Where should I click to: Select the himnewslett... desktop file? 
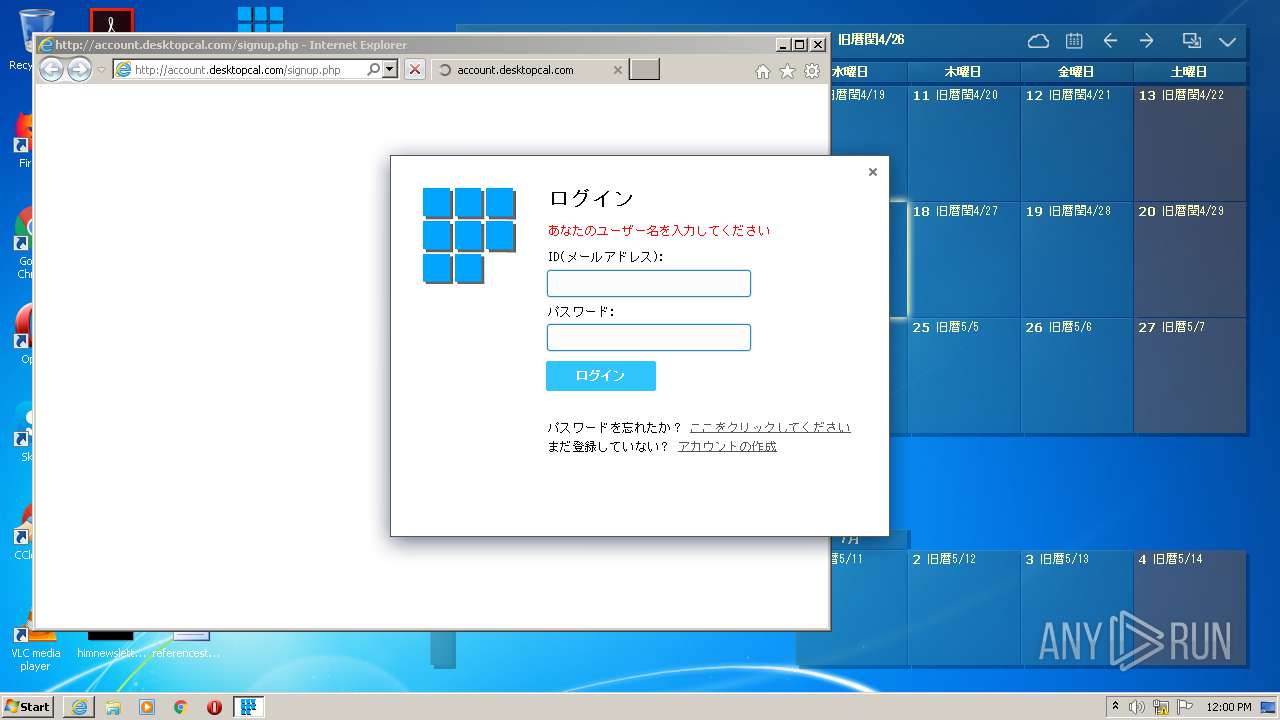(111, 645)
